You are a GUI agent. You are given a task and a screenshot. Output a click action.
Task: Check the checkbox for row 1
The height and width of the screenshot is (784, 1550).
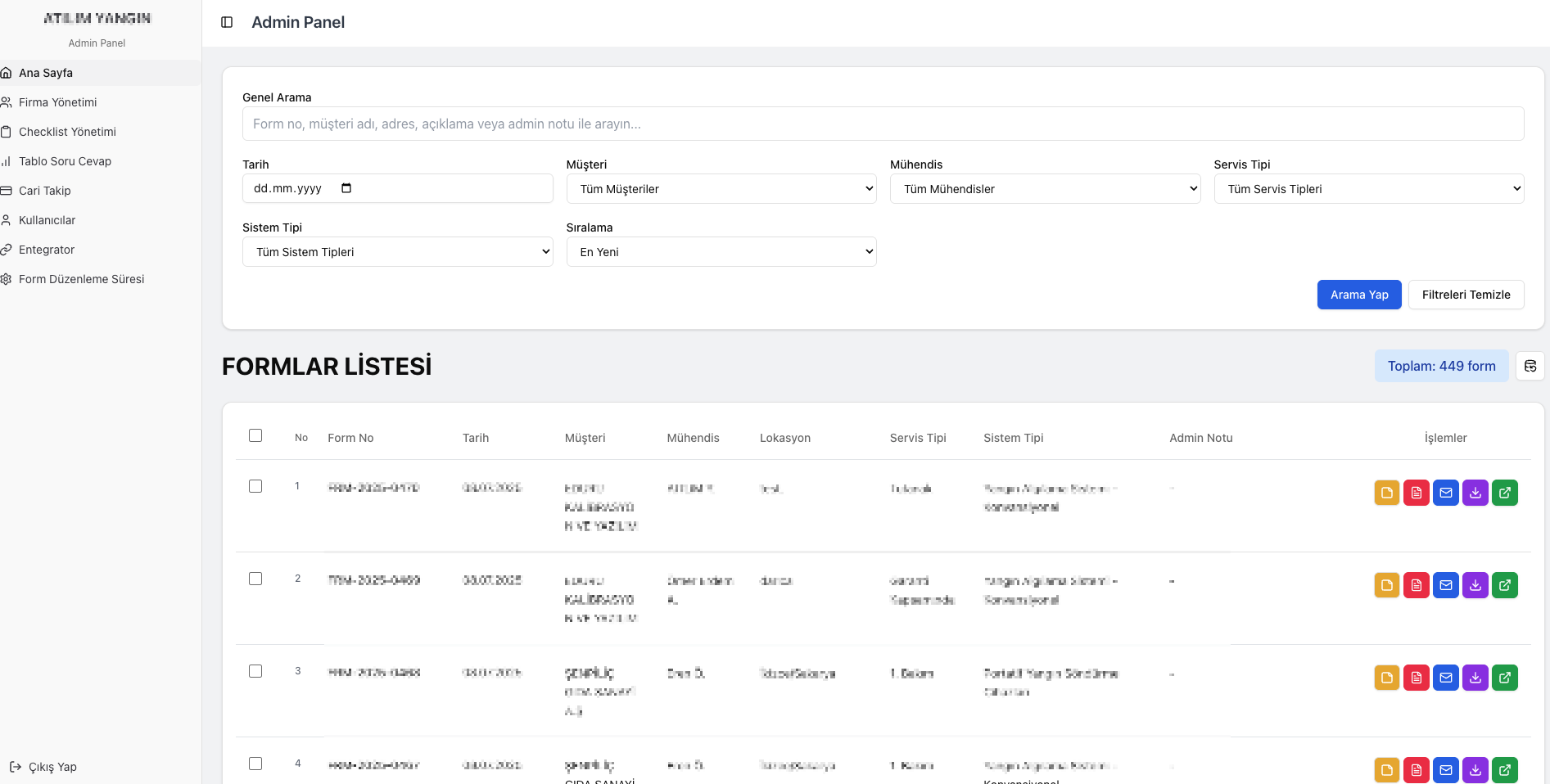[x=255, y=486]
